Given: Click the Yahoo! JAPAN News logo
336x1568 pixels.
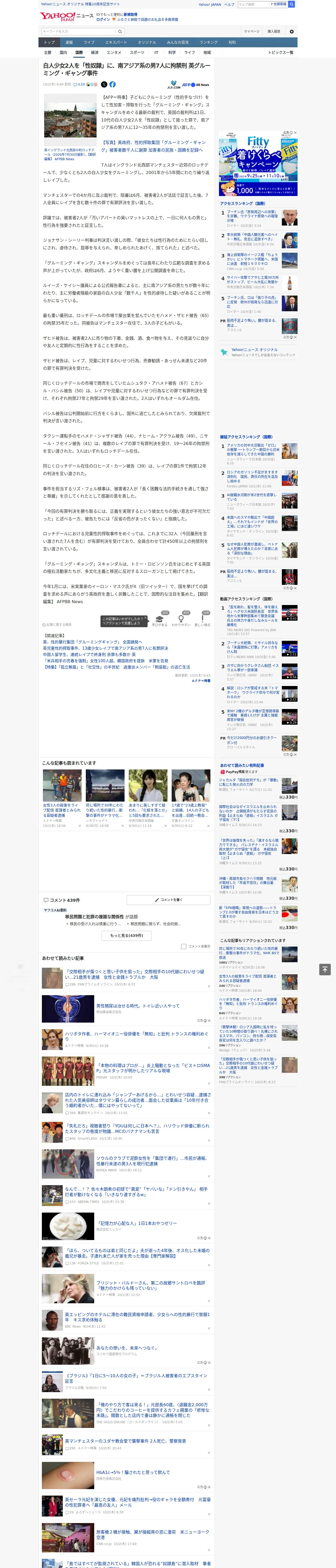Looking at the screenshot, I should [x=67, y=16].
